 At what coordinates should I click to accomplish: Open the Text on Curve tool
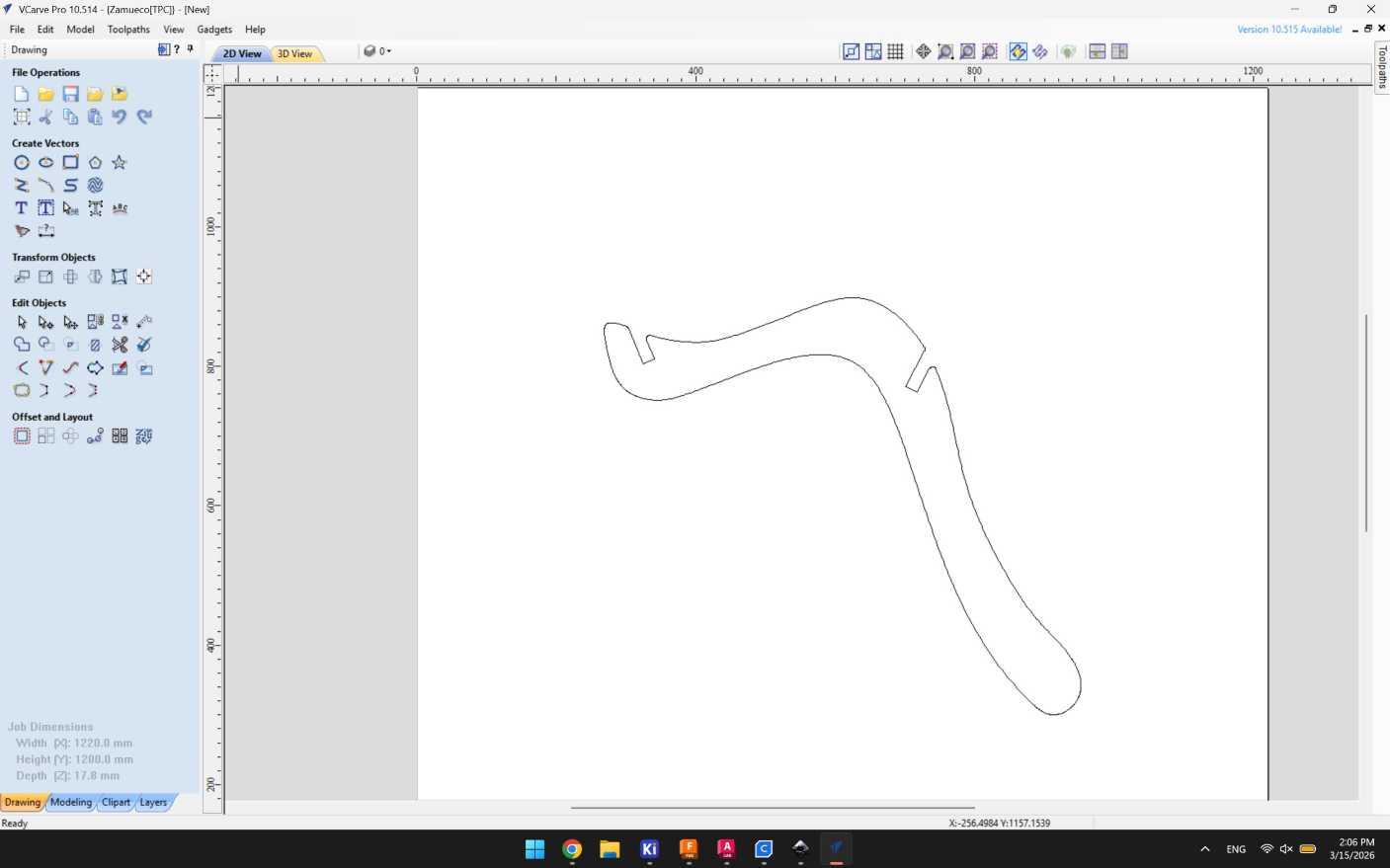[x=120, y=207]
